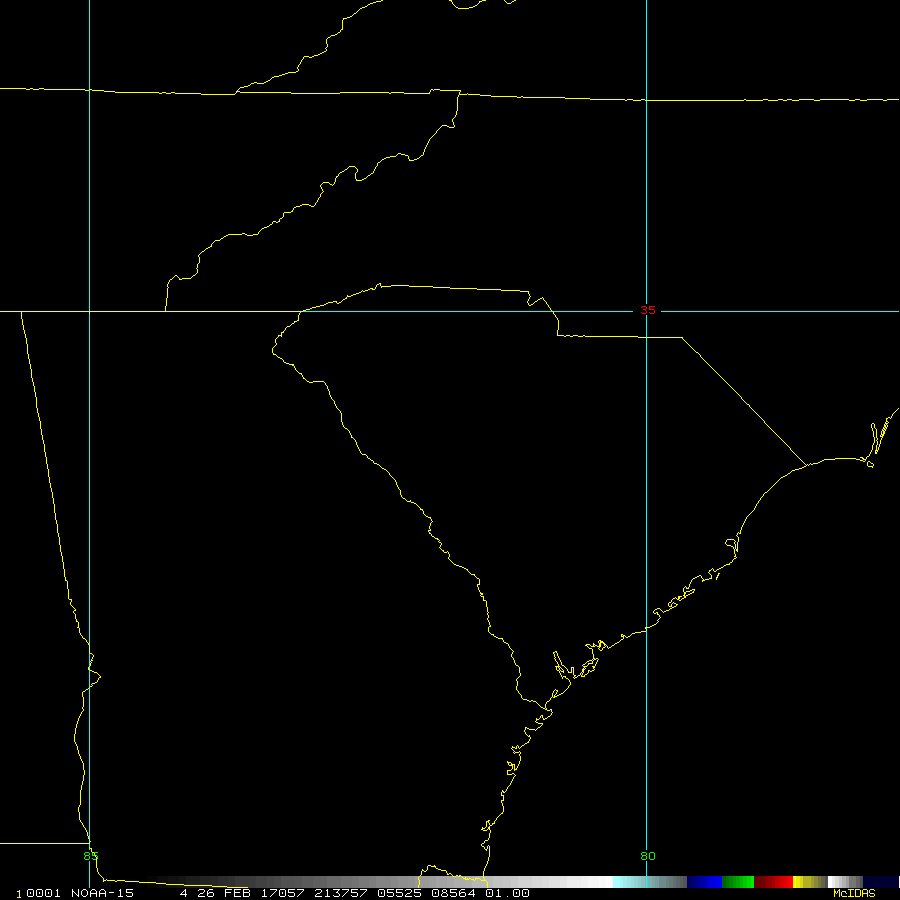Click the 05525 line coordinate value
Screen dimensions: 900x900
point(399,893)
